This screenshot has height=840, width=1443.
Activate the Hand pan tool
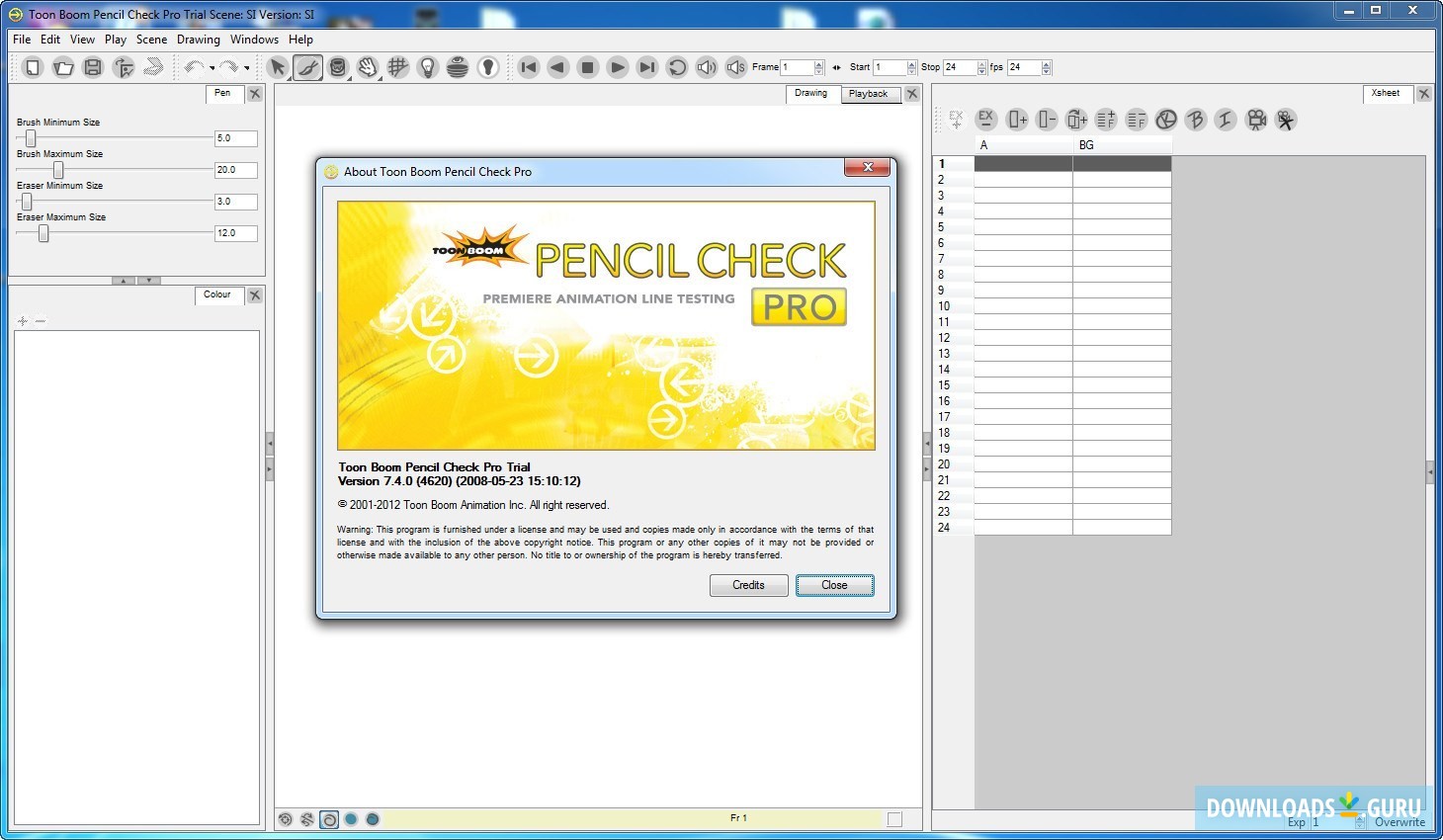pos(368,67)
